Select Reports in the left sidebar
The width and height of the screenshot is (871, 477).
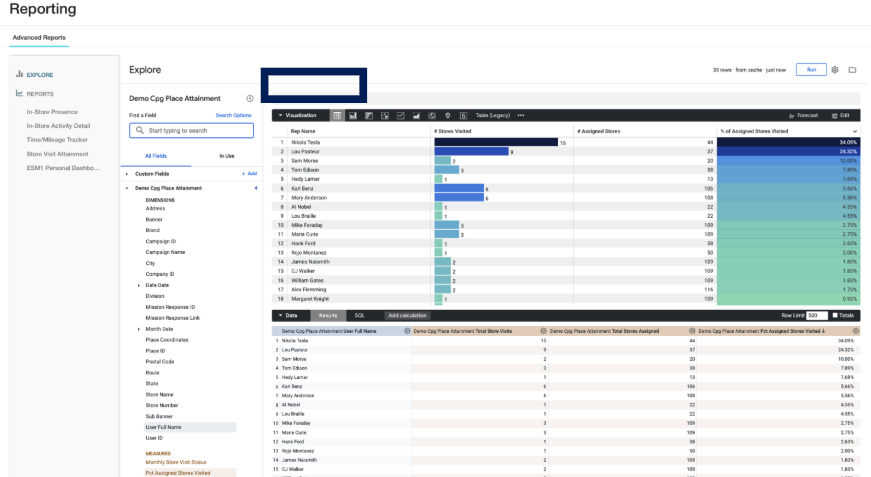(40, 94)
